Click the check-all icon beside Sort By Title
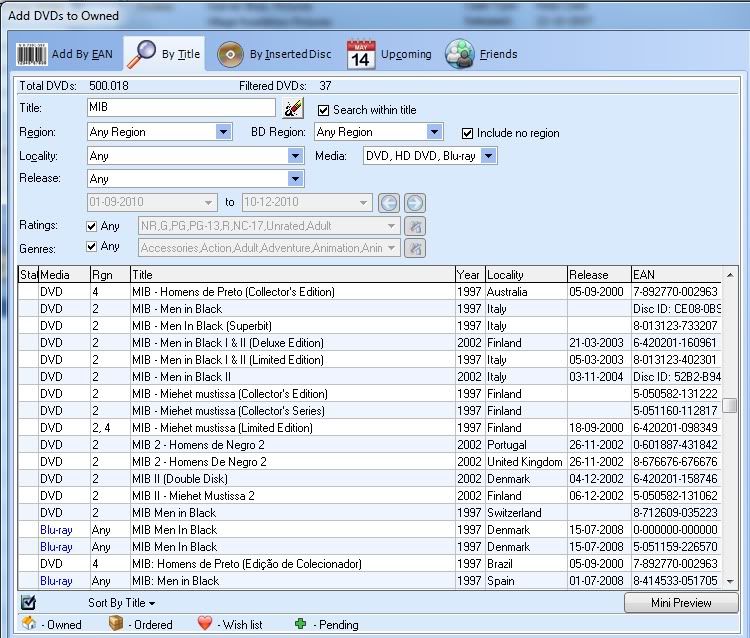The width and height of the screenshot is (750, 638). click(x=28, y=603)
